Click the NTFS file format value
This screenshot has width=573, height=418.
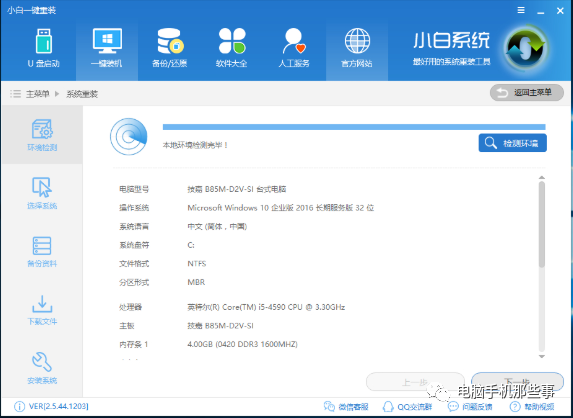(197, 263)
